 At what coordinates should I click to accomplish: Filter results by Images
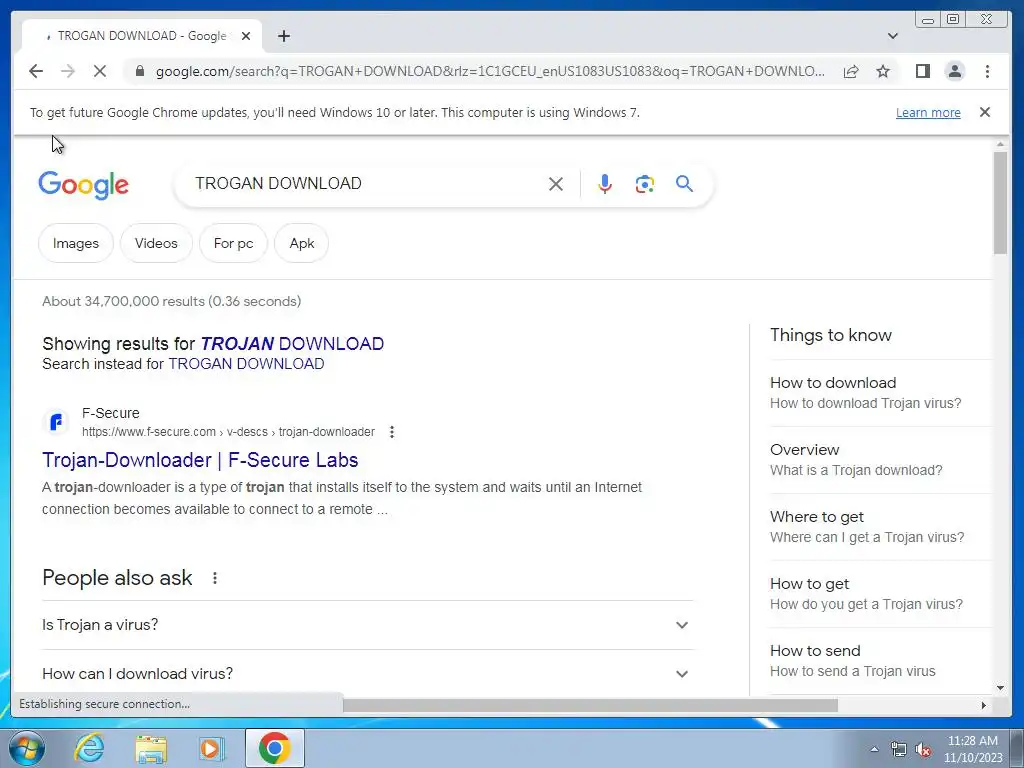pyautogui.click(x=76, y=243)
